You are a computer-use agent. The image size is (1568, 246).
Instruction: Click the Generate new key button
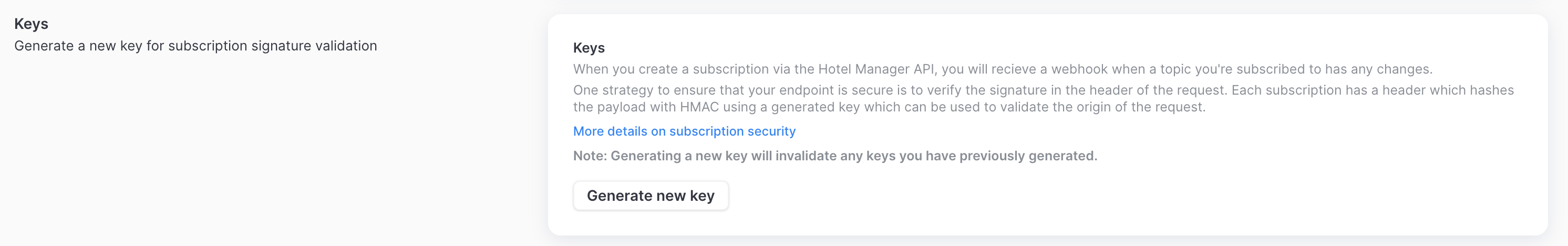tap(650, 196)
